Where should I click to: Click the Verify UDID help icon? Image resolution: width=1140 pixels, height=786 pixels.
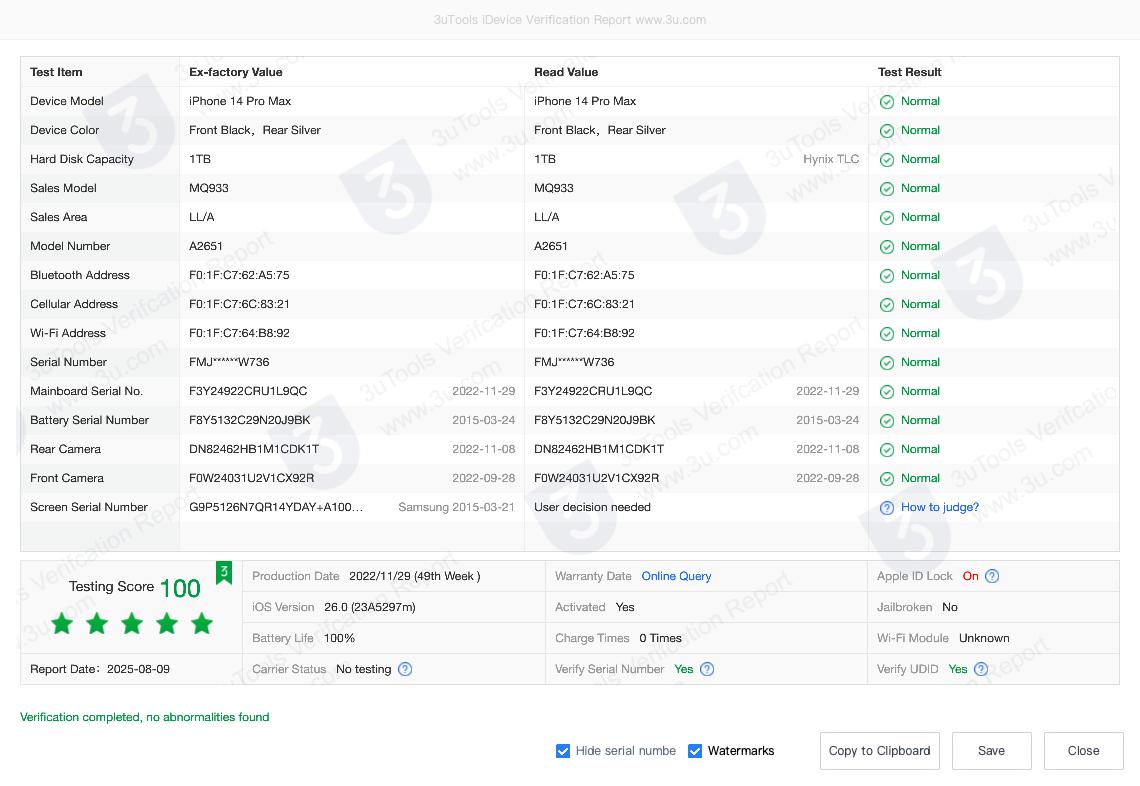[981, 669]
